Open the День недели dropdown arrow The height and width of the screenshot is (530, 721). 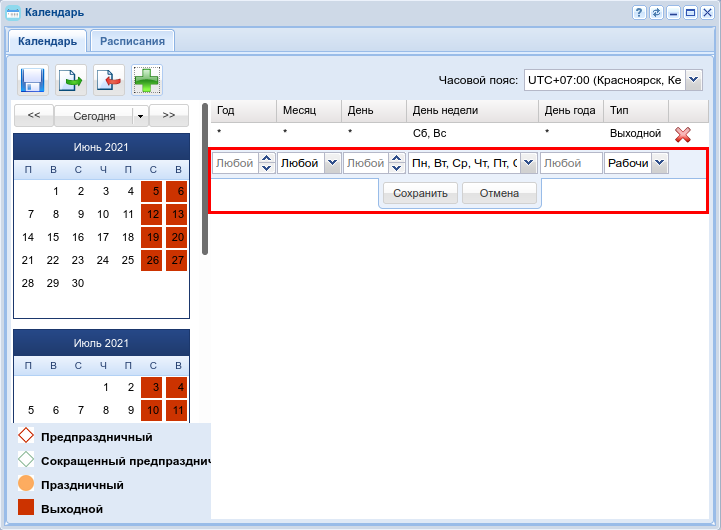click(529, 163)
